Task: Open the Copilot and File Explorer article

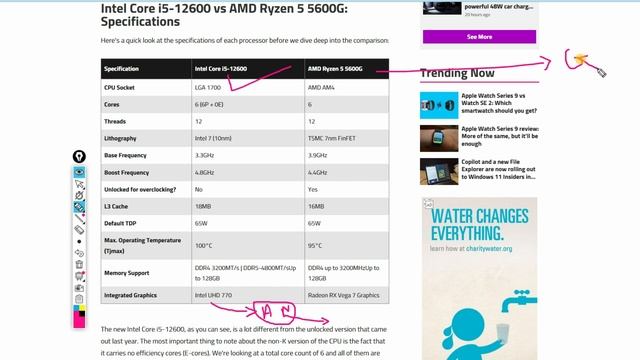Action: click(498, 169)
